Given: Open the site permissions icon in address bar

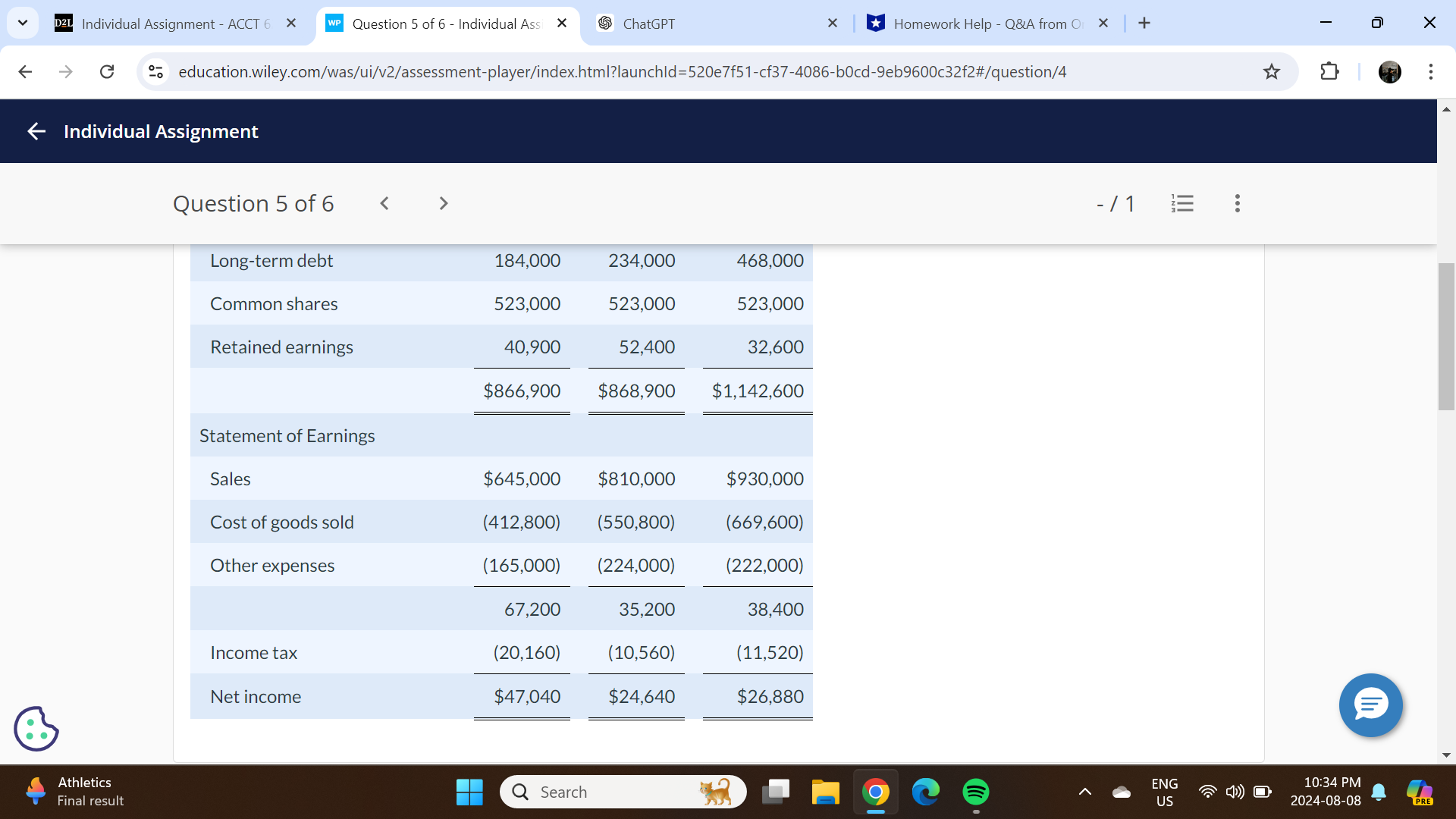Looking at the screenshot, I should click(x=155, y=71).
